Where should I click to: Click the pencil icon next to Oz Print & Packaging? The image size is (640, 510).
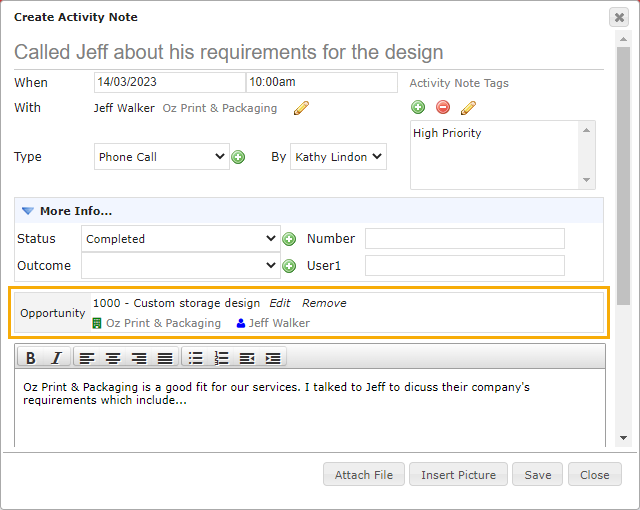point(301,108)
